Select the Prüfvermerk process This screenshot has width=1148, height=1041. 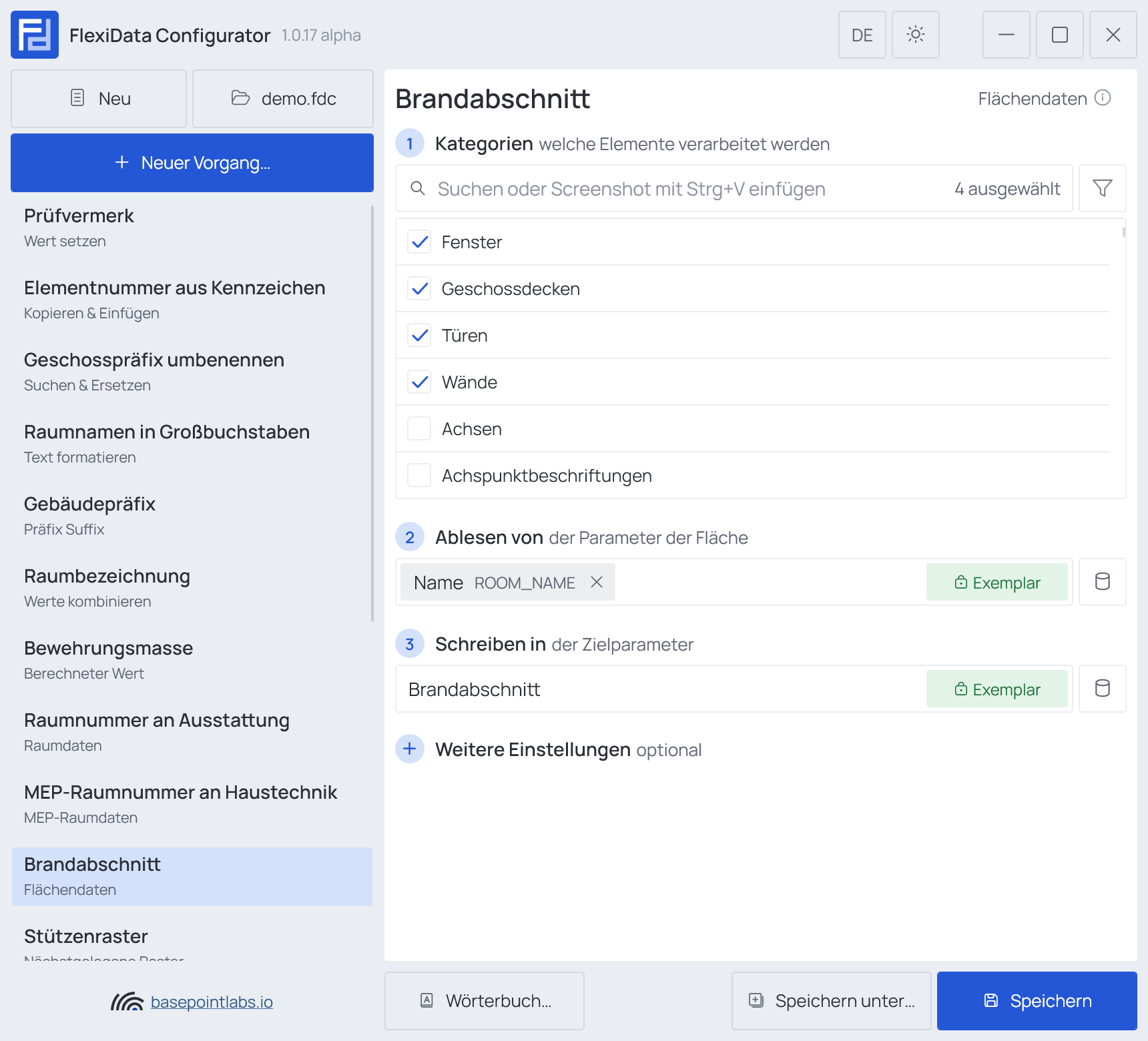pos(192,228)
